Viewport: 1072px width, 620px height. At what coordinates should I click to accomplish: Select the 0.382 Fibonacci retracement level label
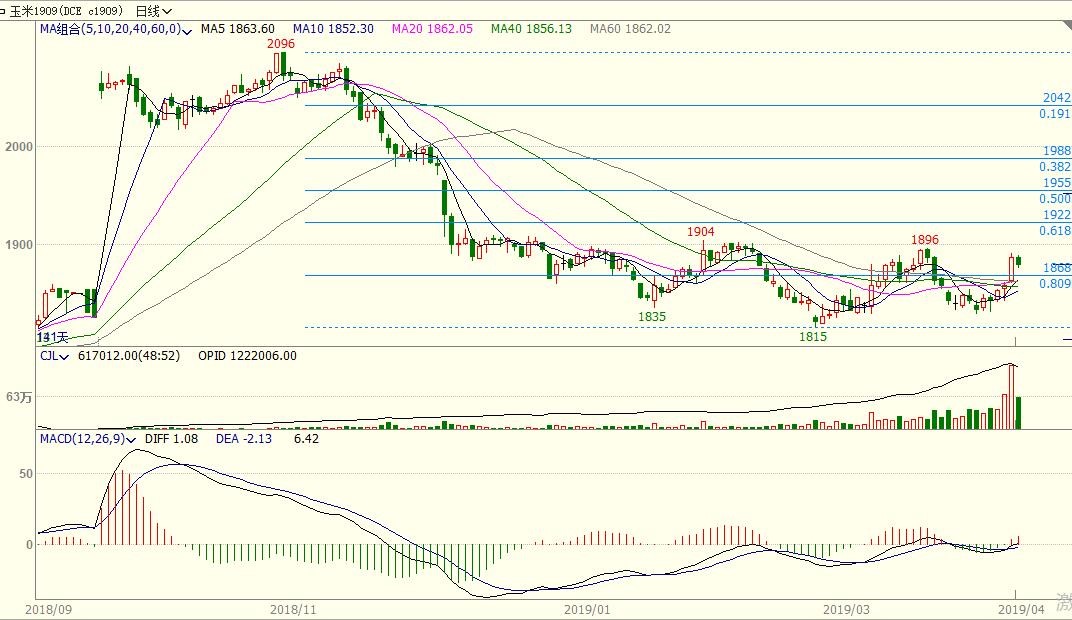pos(1054,167)
